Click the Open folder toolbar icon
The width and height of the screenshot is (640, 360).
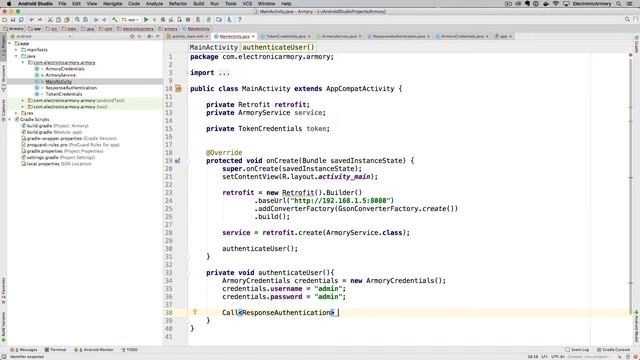click(x=4, y=20)
